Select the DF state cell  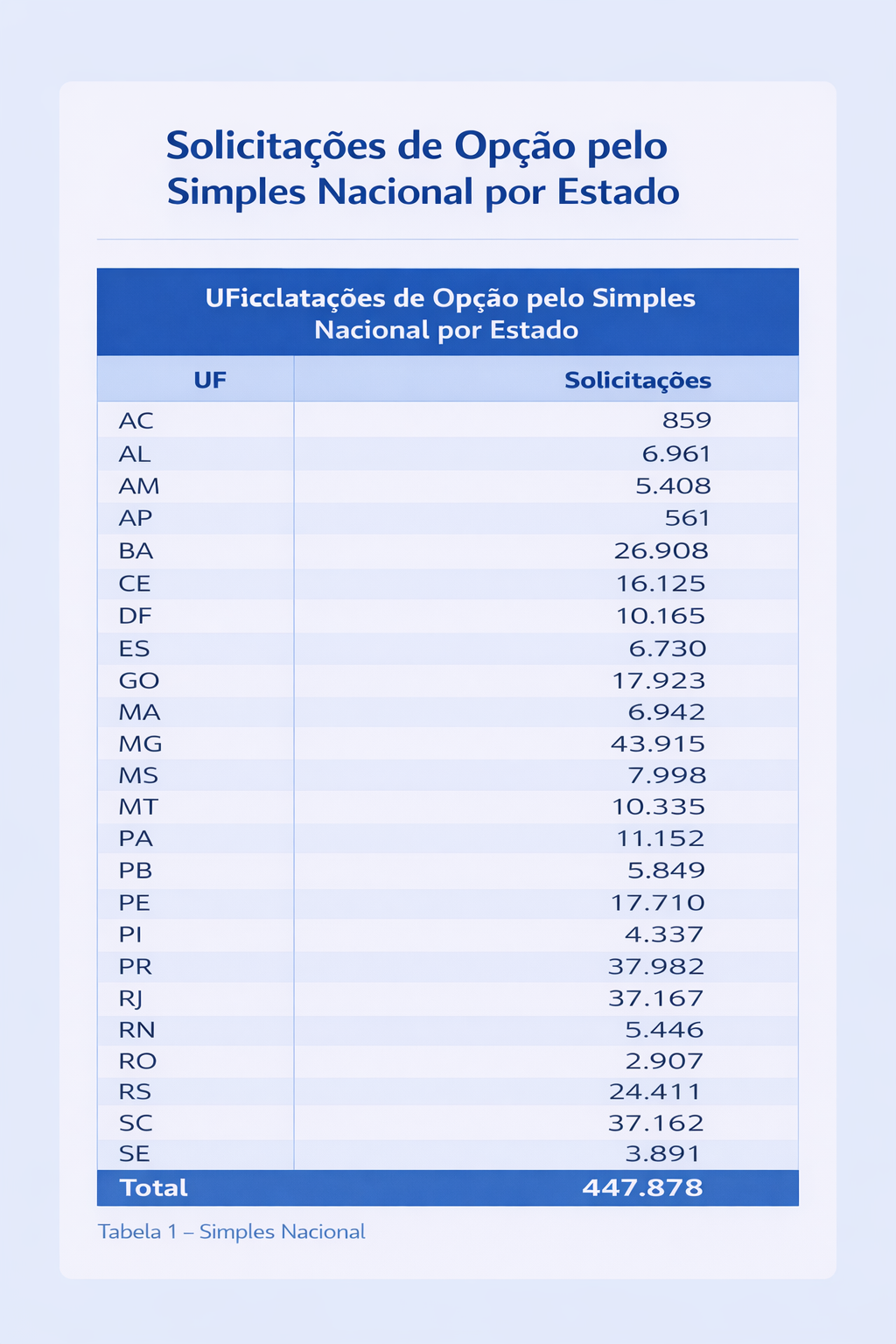136,616
